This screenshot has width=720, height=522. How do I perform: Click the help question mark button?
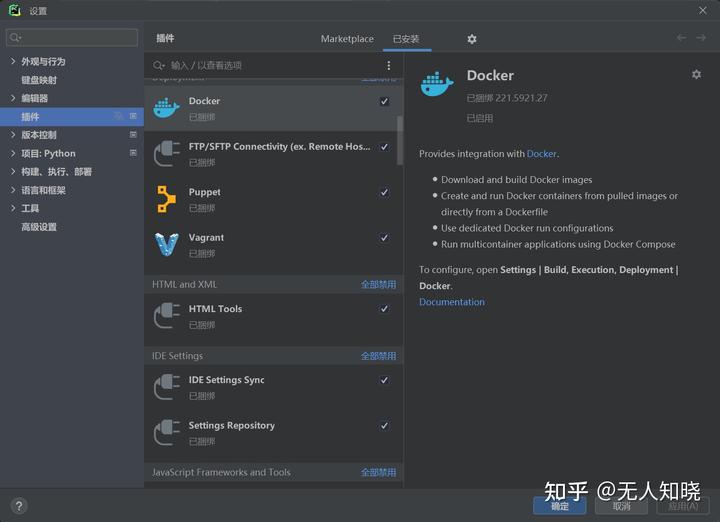click(x=19, y=506)
